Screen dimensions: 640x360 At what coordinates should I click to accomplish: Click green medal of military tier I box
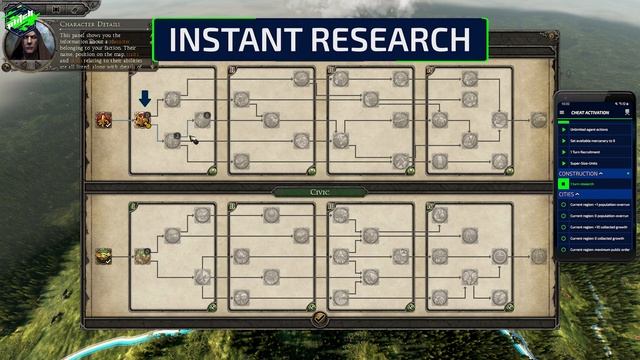coord(212,171)
